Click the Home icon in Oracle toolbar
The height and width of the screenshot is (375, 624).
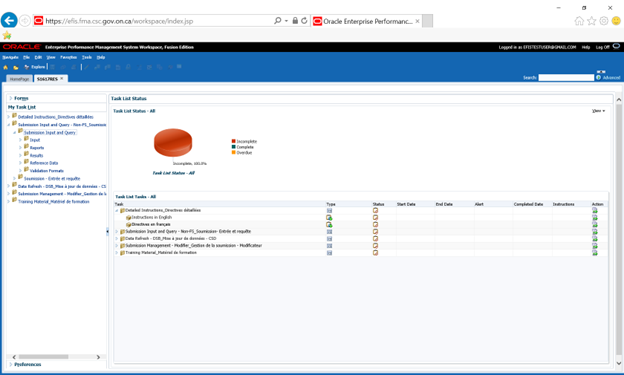point(6,67)
